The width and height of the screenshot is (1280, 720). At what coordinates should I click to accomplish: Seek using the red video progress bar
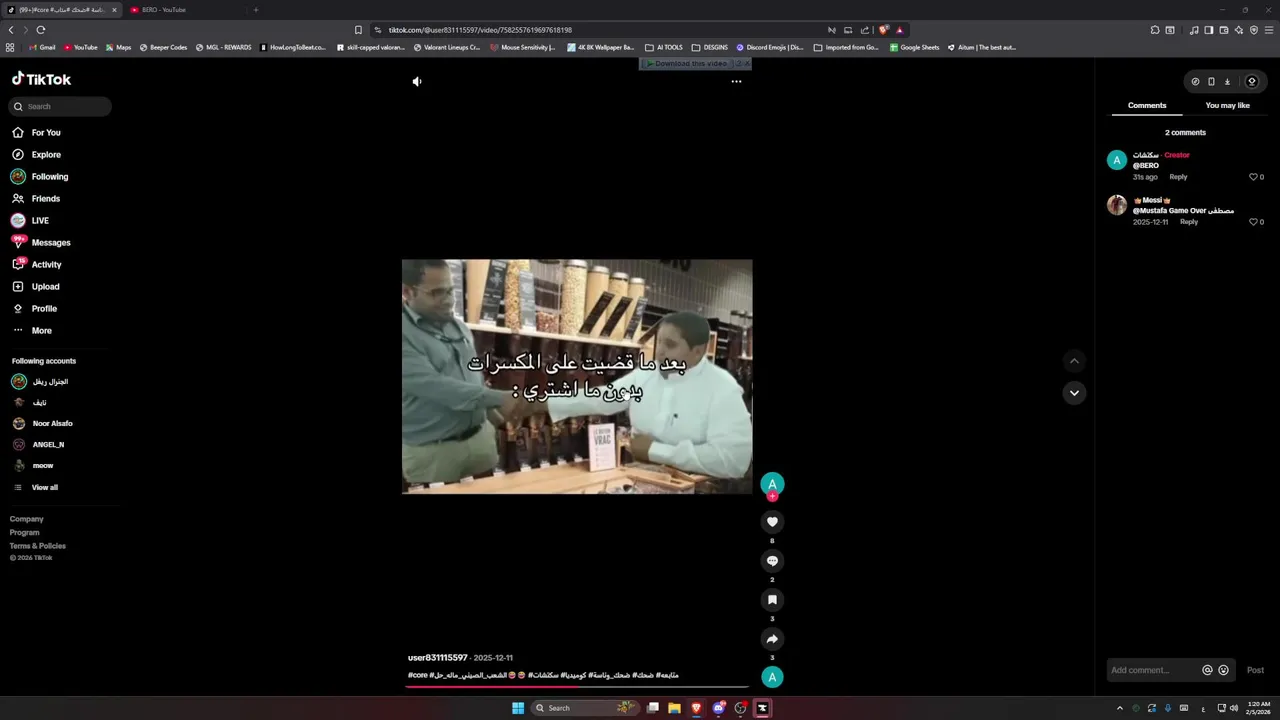[x=577, y=687]
